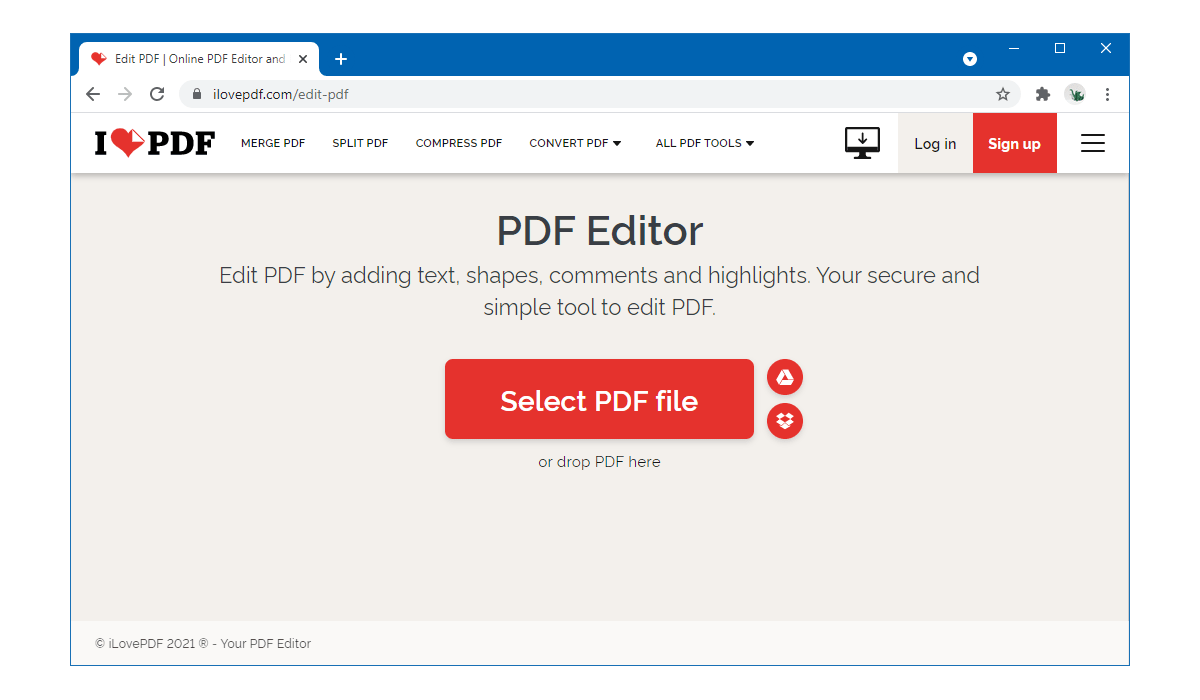
Task: Click the Sign up button
Action: click(x=1014, y=144)
